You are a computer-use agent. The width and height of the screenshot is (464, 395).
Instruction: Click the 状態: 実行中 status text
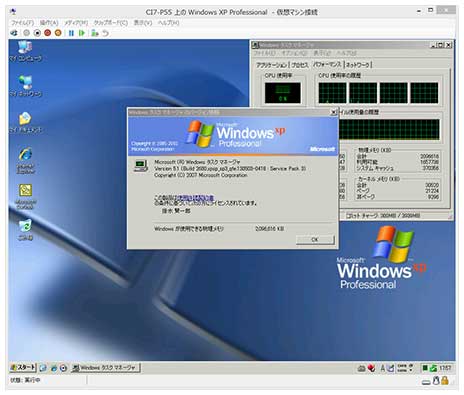point(25,380)
